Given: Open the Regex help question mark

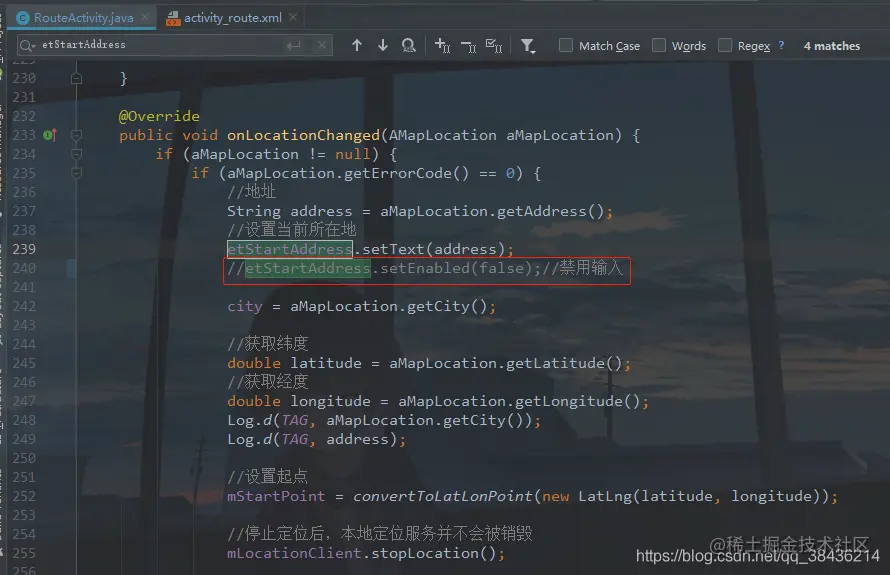Looking at the screenshot, I should (x=782, y=45).
